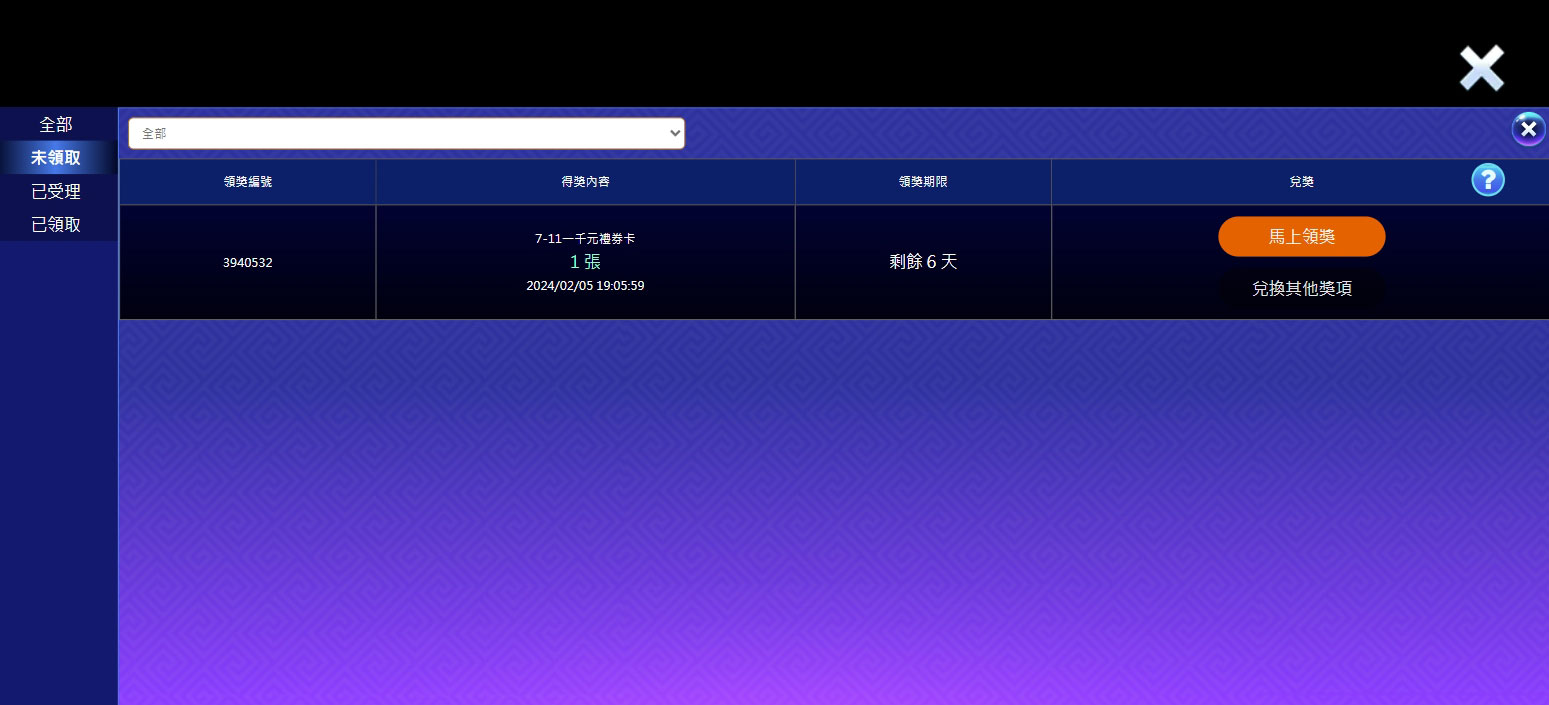Open the 全部 filter dropdown

coord(406,133)
